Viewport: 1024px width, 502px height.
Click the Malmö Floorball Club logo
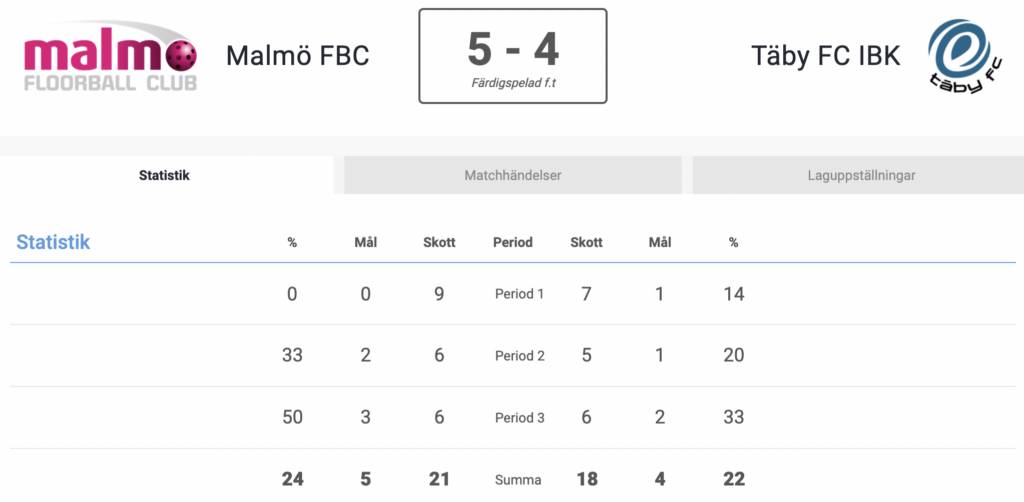click(x=110, y=57)
